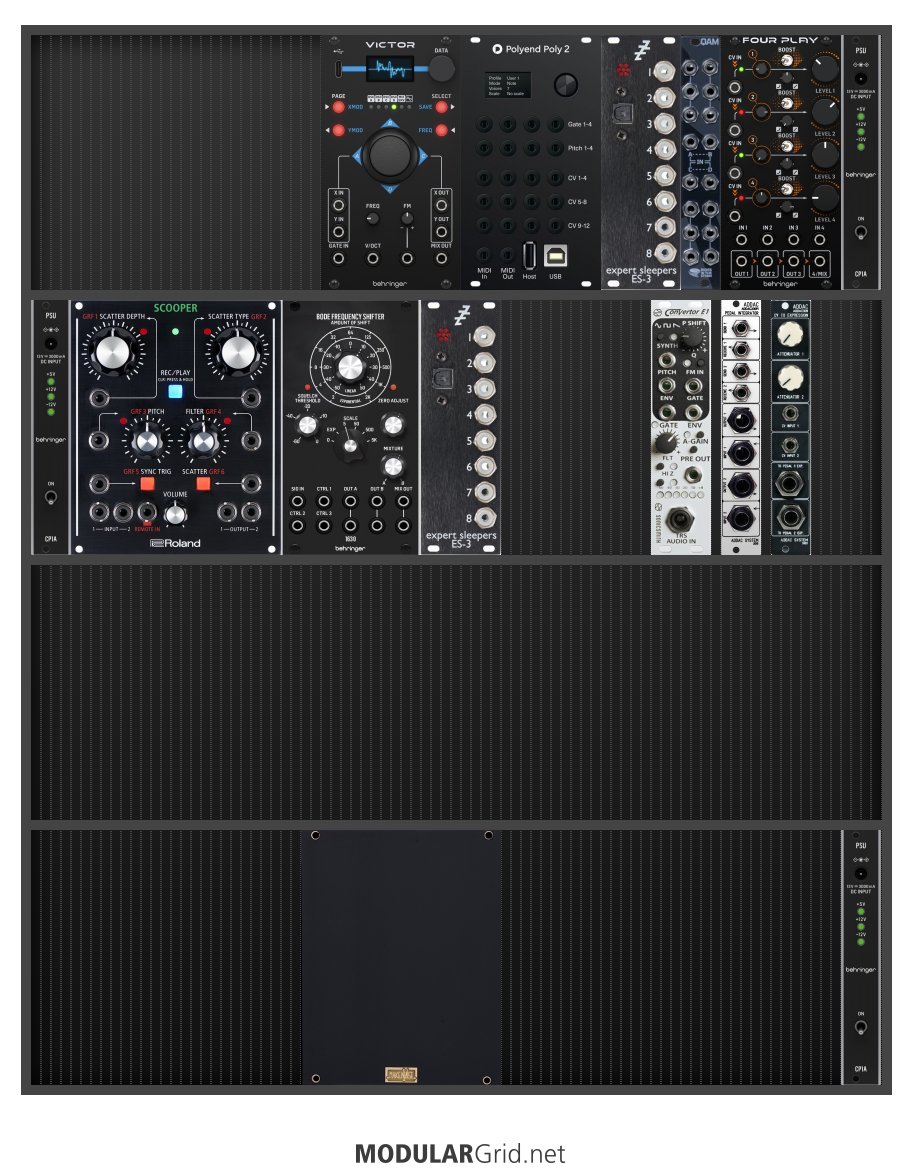Click the Victor waveform display screen
The image size is (922, 1175).
click(390, 69)
